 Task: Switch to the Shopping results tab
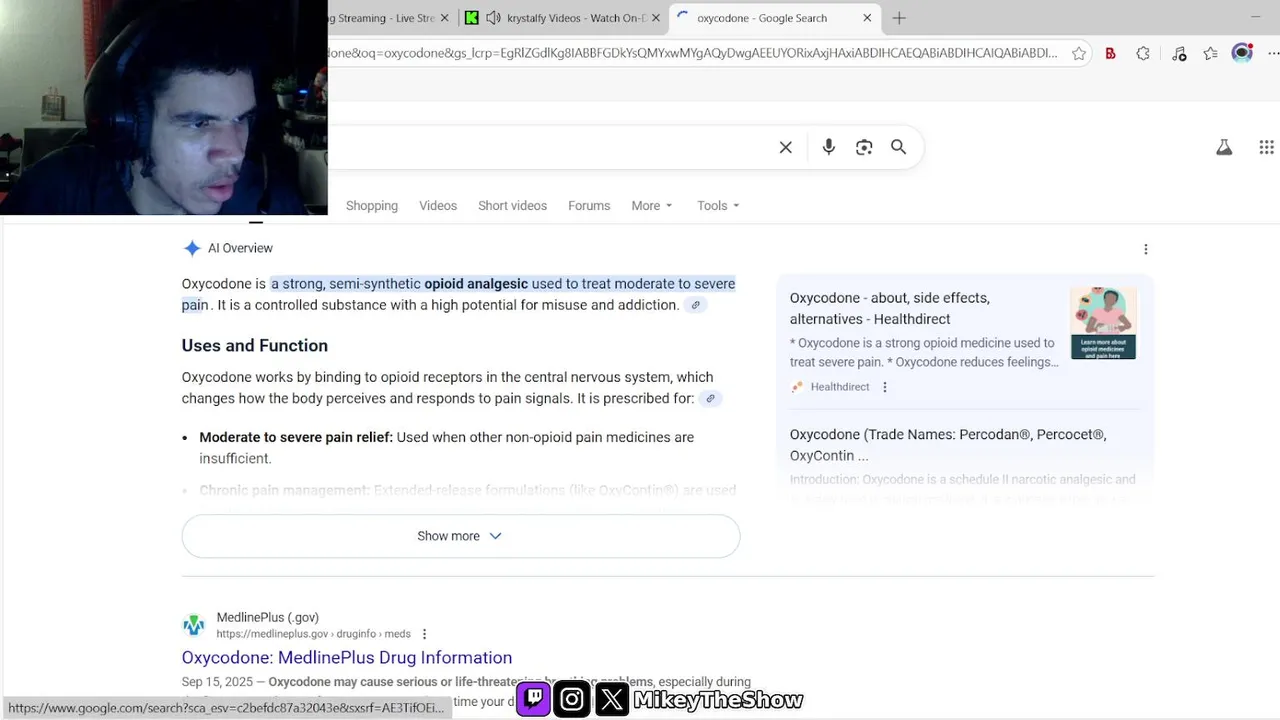tap(372, 206)
